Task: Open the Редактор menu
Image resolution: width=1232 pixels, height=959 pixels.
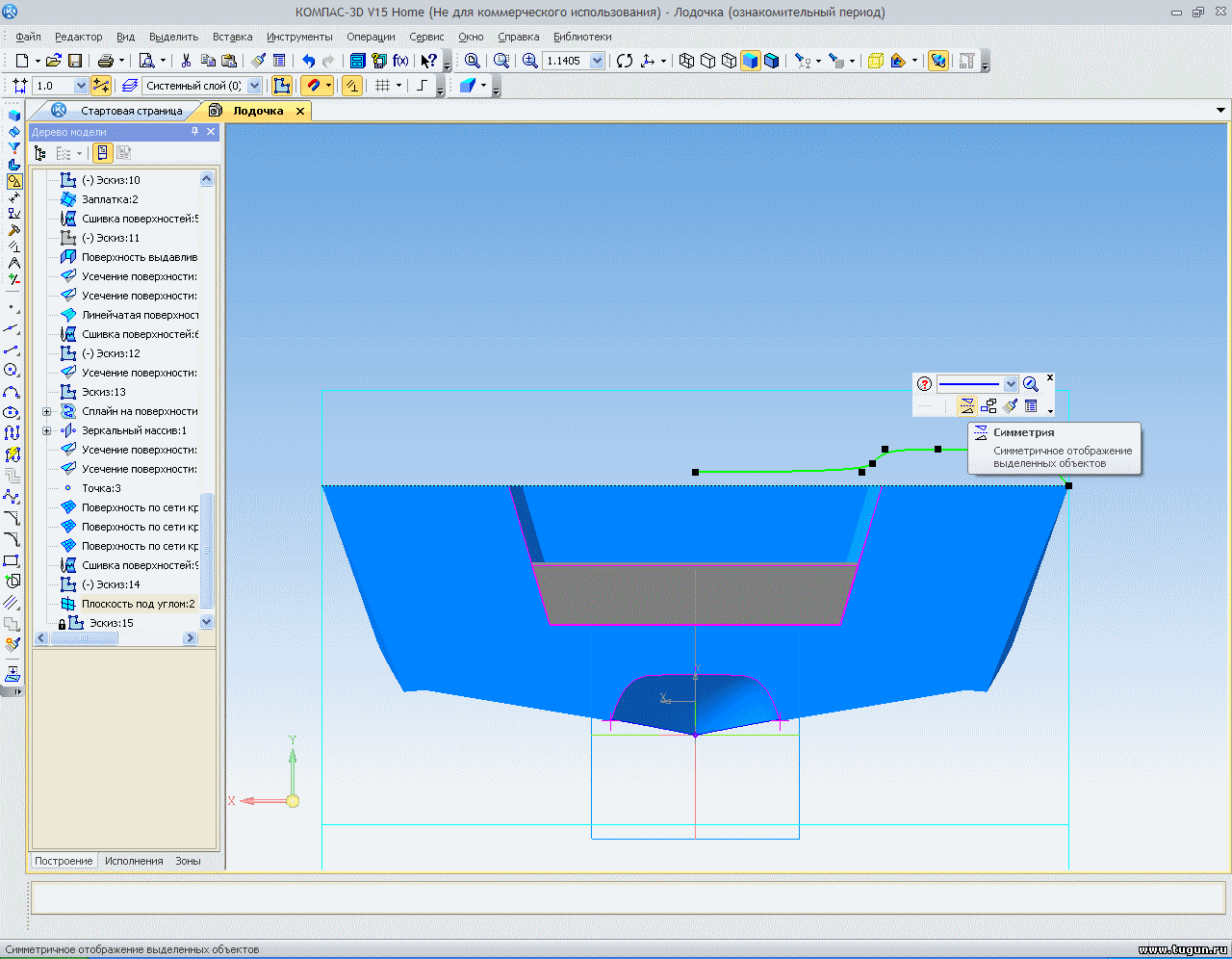Action: pyautogui.click(x=78, y=37)
